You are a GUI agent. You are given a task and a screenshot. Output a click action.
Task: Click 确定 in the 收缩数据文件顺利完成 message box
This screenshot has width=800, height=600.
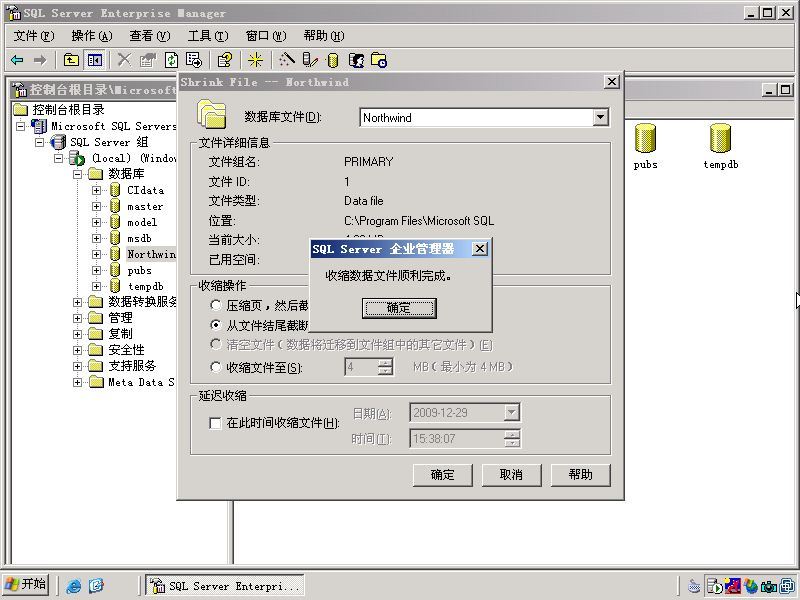(399, 308)
